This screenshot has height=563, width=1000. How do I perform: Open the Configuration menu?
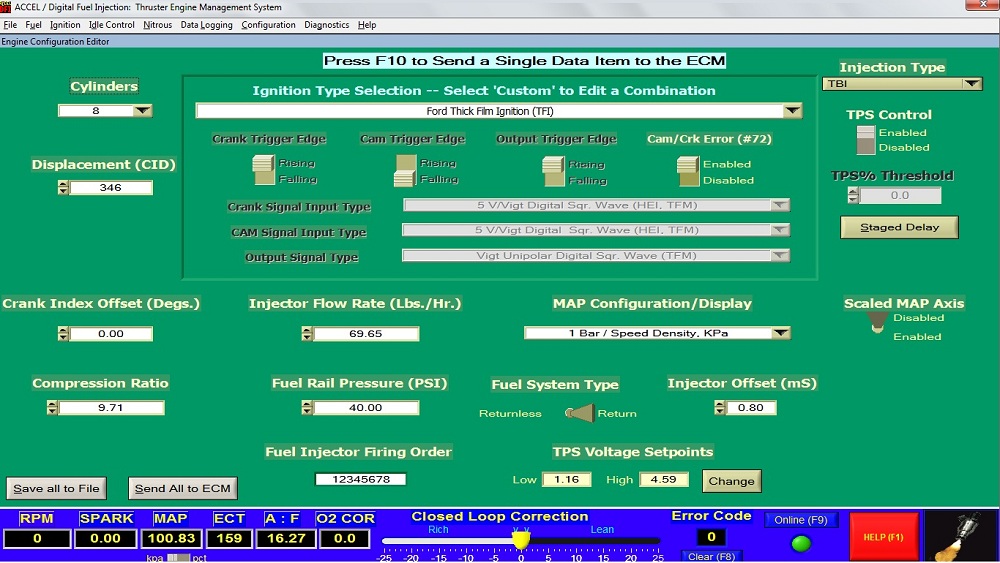pos(268,25)
